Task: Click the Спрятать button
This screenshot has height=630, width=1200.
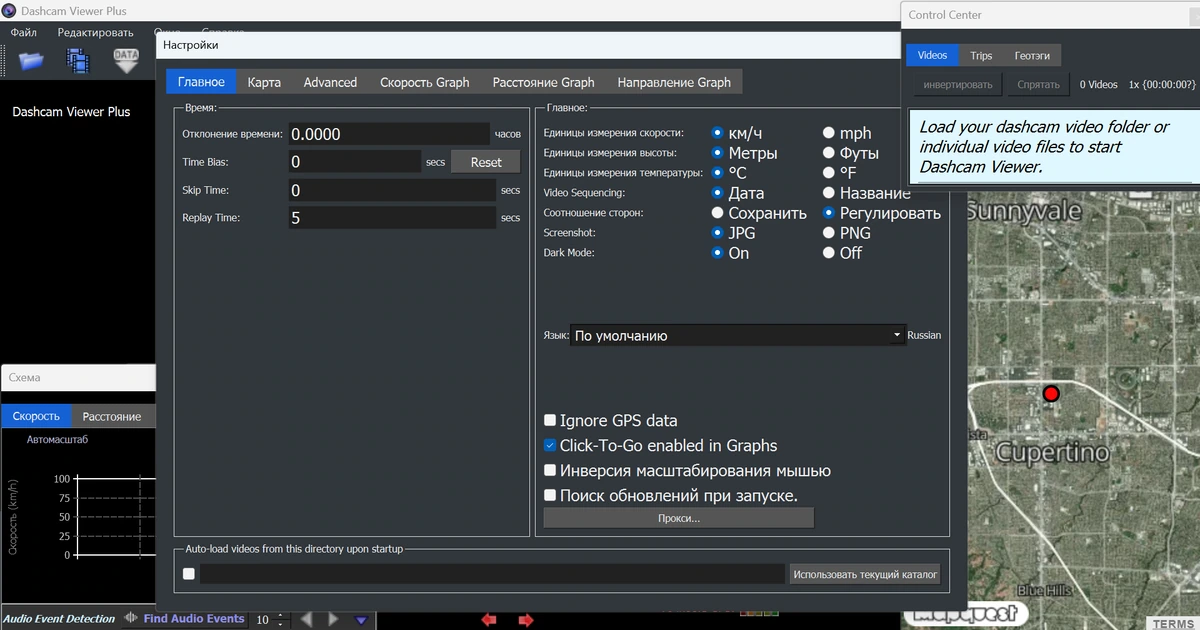Action: pyautogui.click(x=1038, y=85)
